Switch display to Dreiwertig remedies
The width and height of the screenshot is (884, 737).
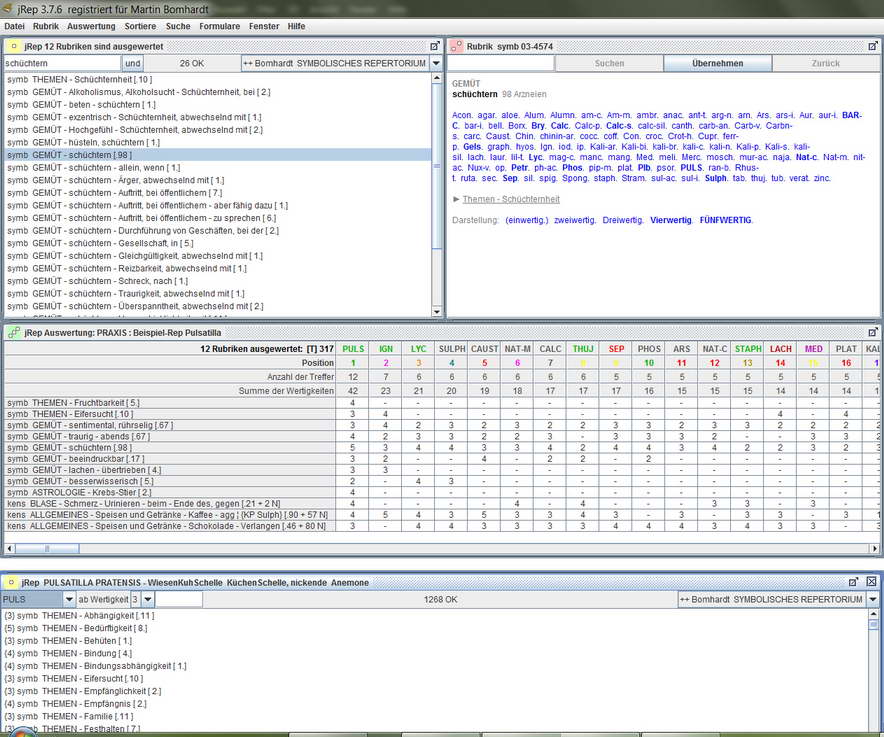[x=622, y=220]
